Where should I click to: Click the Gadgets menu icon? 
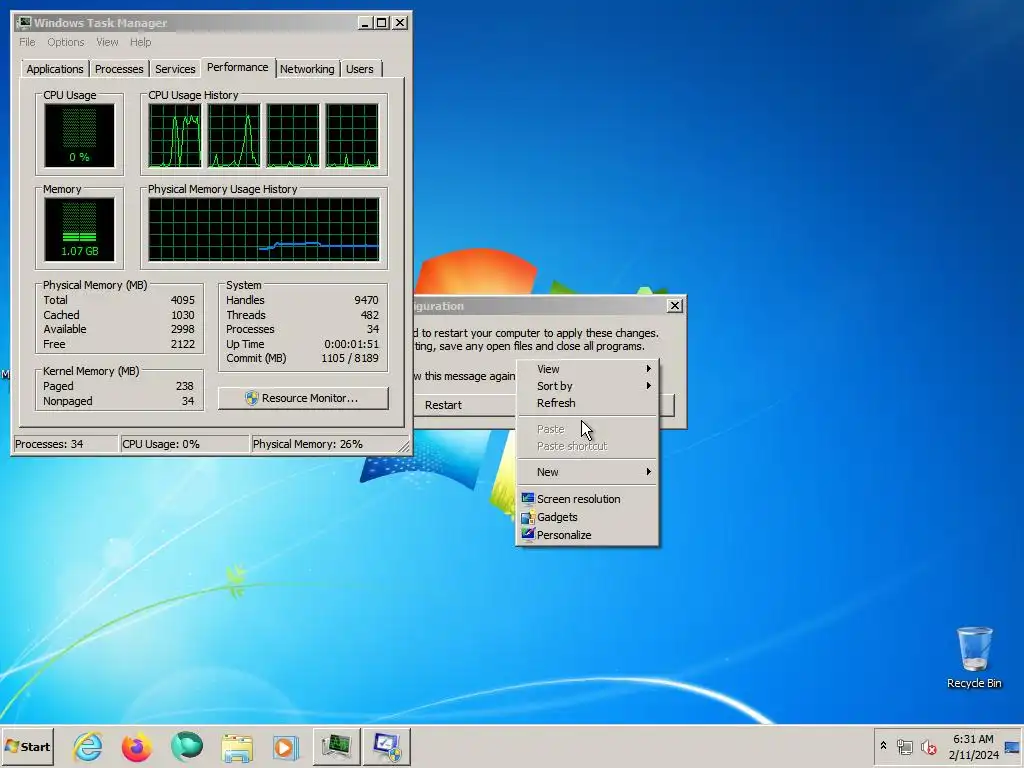tap(528, 517)
